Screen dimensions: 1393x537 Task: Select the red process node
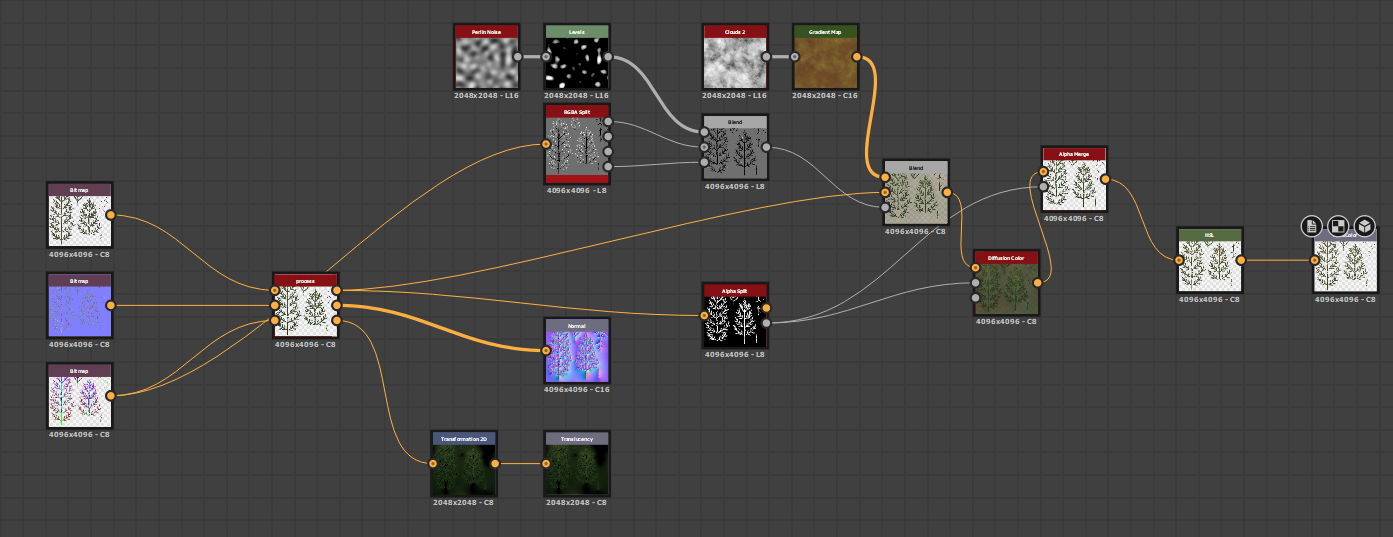tap(306, 305)
